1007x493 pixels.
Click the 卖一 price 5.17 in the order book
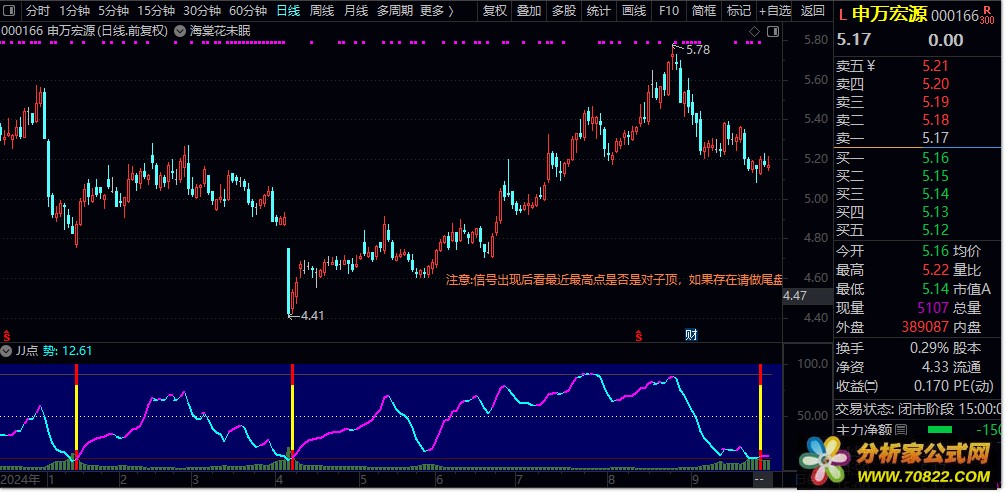pyautogui.click(x=935, y=138)
